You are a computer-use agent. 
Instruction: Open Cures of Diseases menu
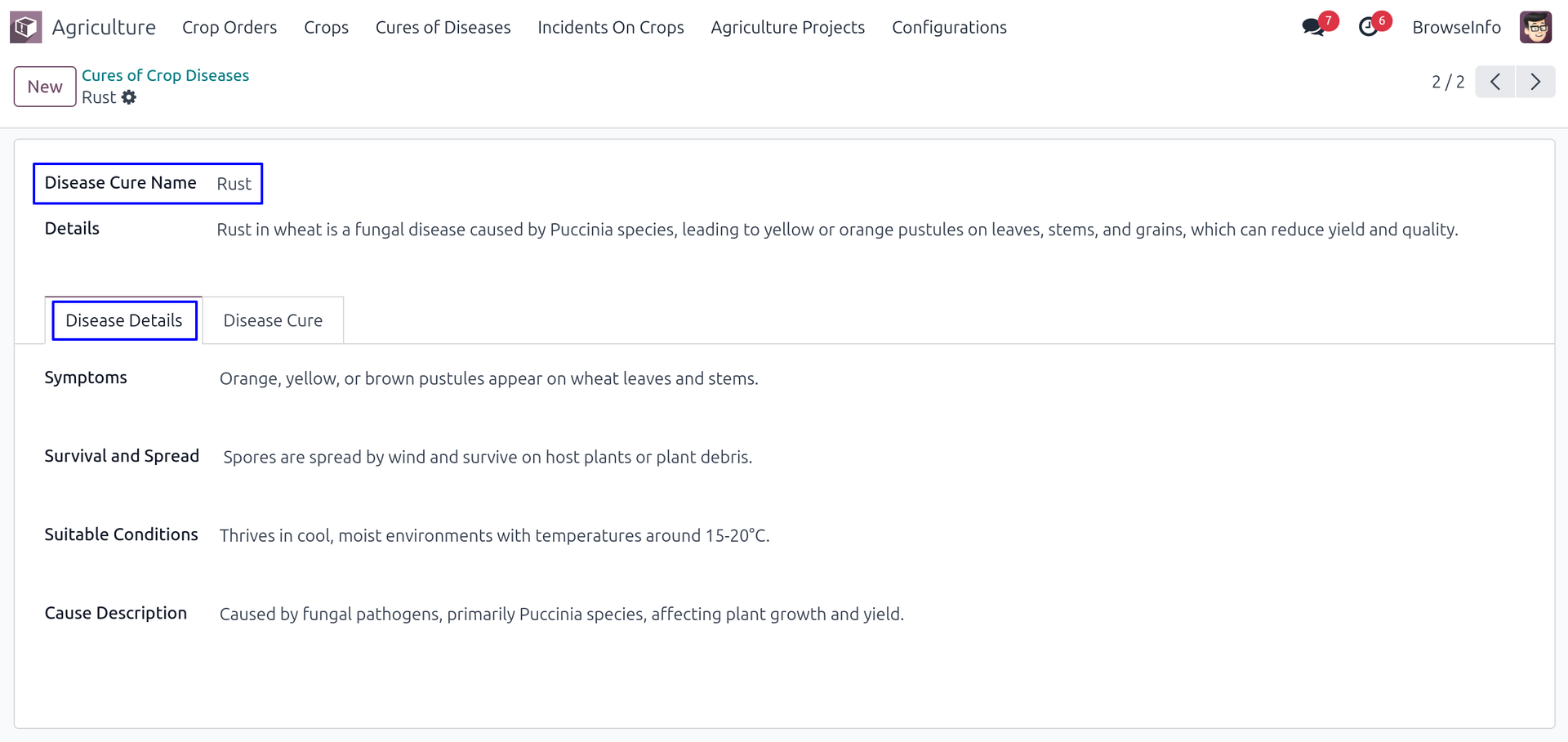tap(443, 27)
